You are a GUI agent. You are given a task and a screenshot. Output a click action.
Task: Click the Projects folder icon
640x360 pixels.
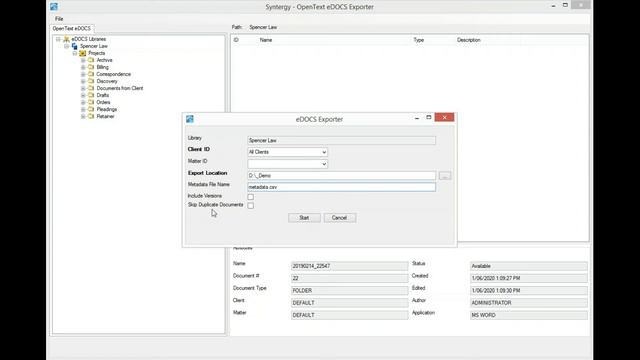pos(82,53)
